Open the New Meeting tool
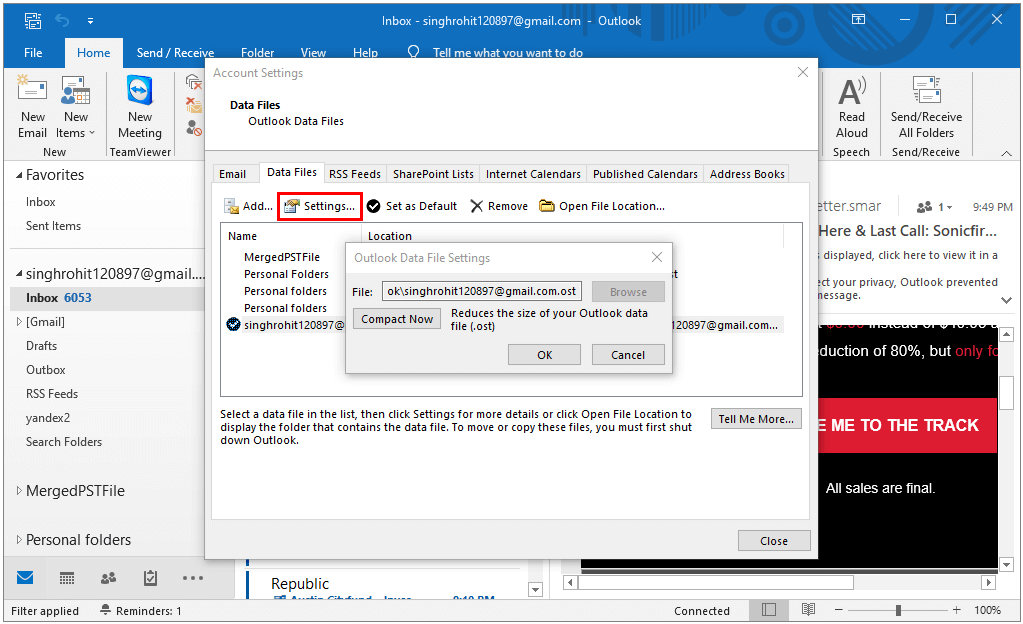Screen dimensions: 1023x624 tap(139, 110)
